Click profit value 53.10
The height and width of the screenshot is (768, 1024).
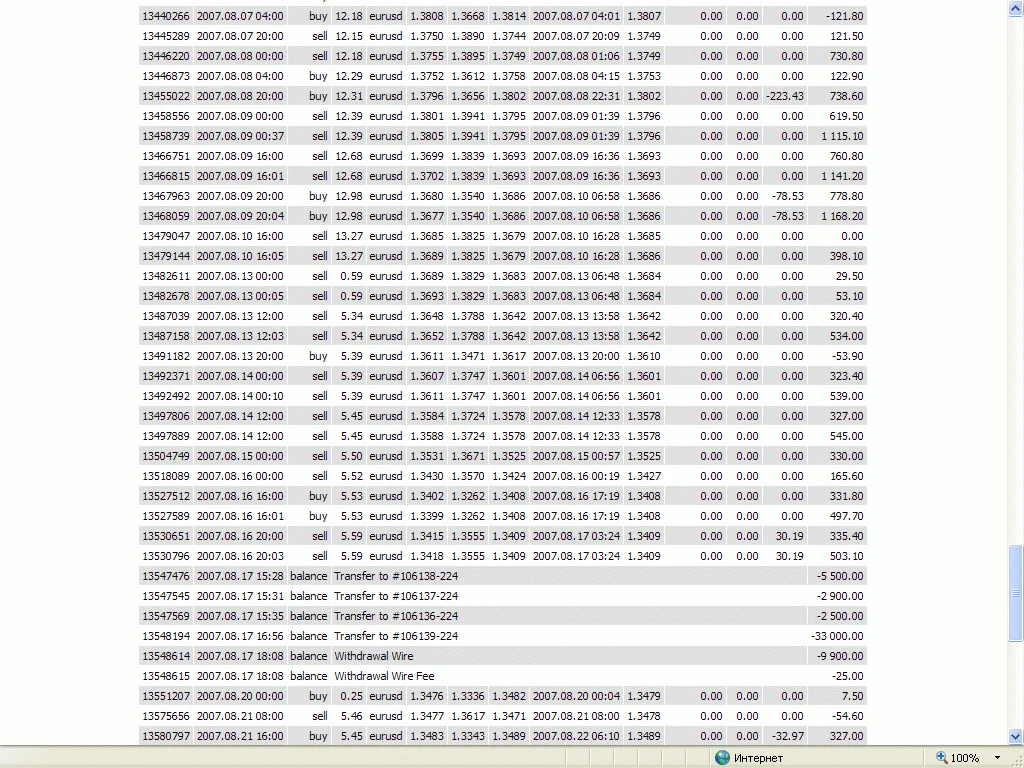coord(850,296)
